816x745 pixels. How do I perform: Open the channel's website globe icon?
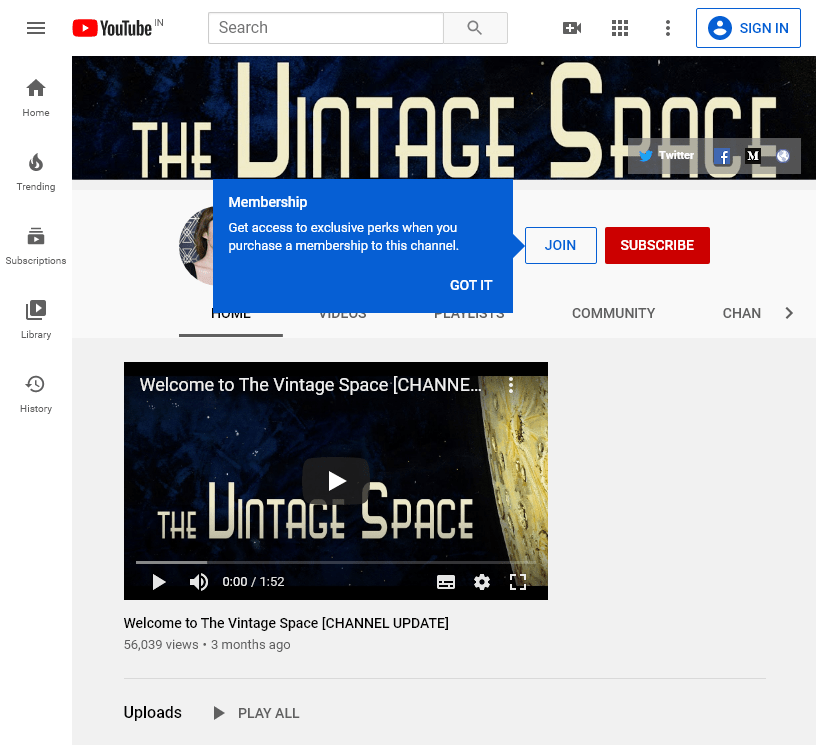(x=783, y=156)
